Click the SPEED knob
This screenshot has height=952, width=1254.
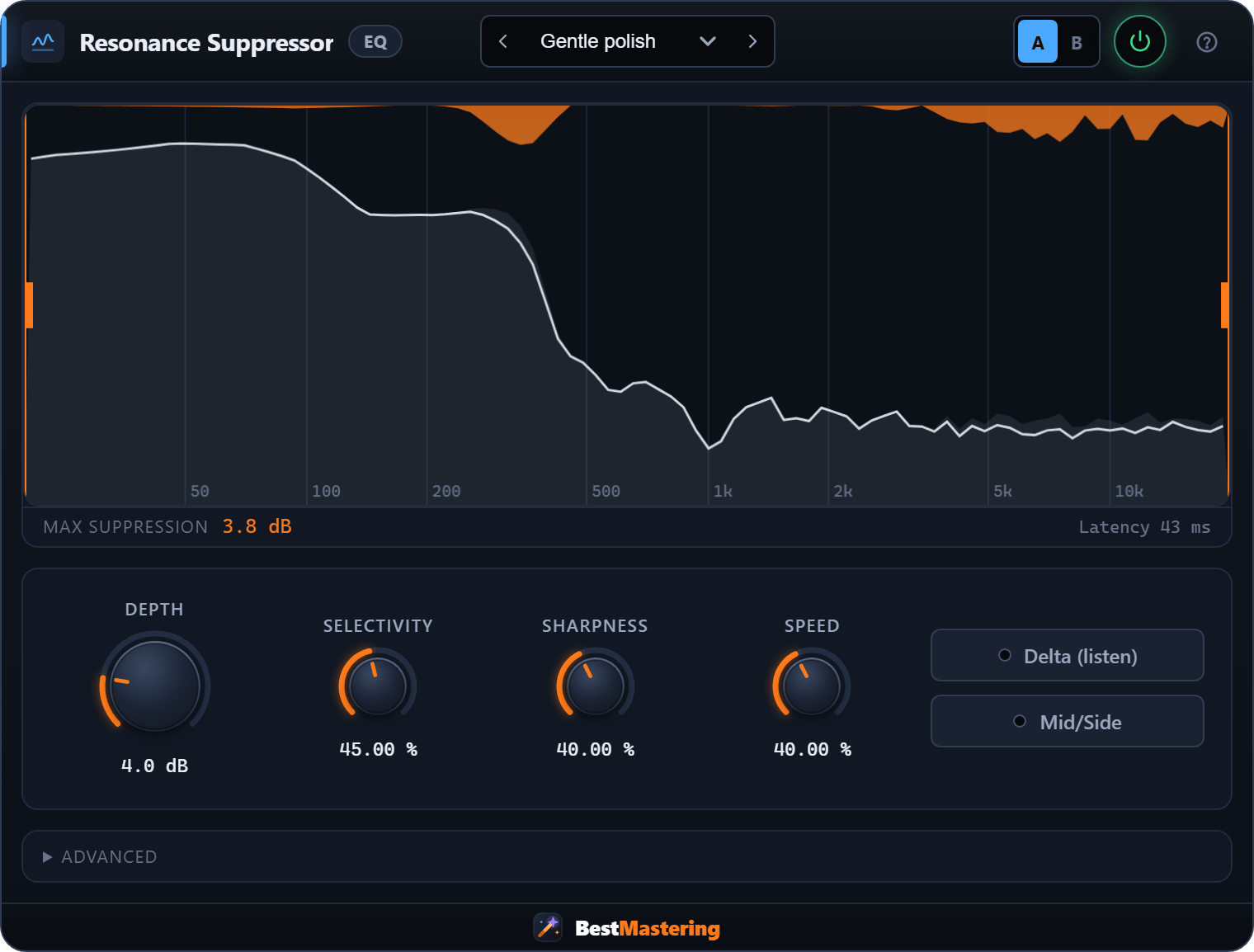[812, 686]
